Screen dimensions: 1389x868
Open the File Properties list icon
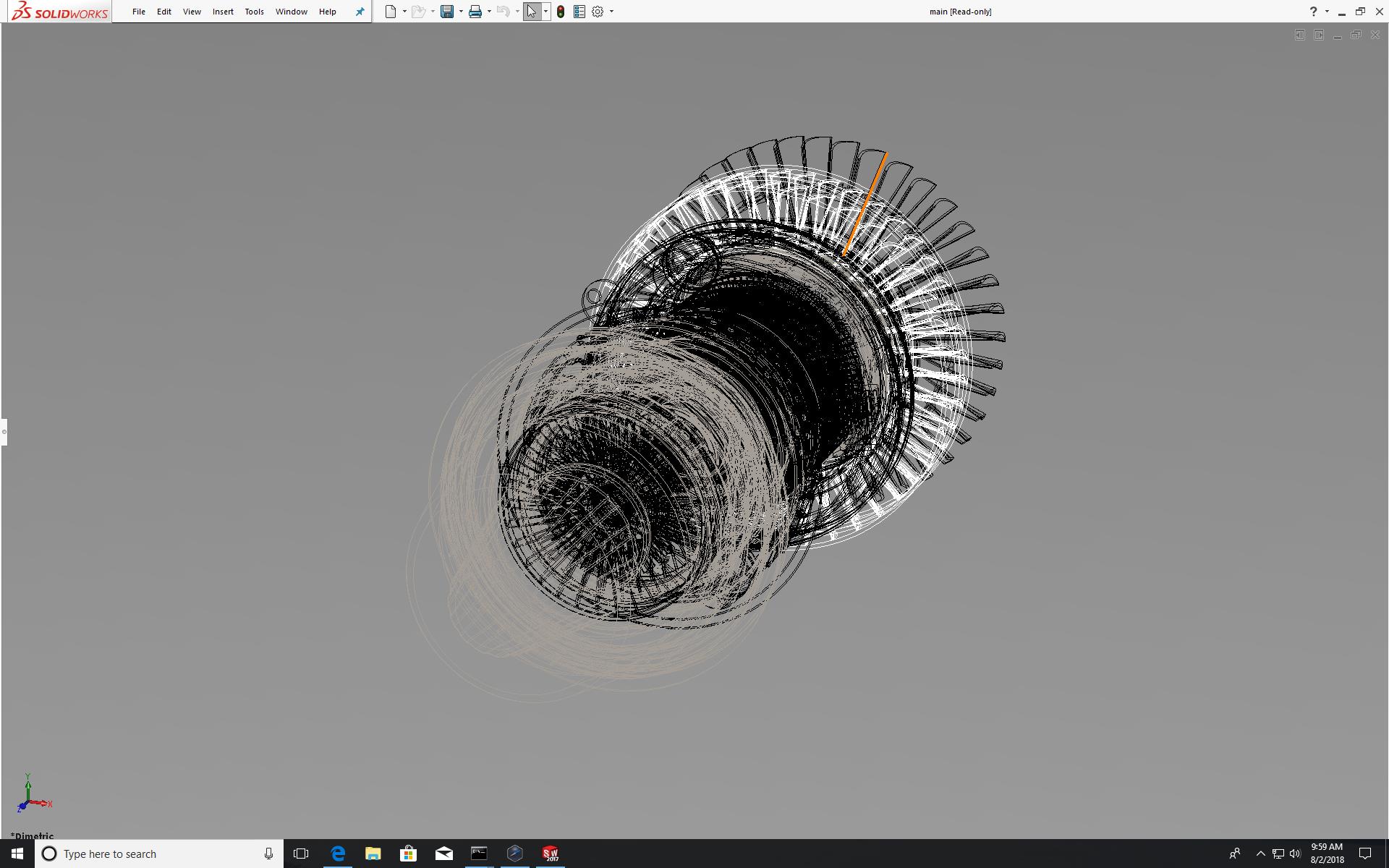pos(579,12)
